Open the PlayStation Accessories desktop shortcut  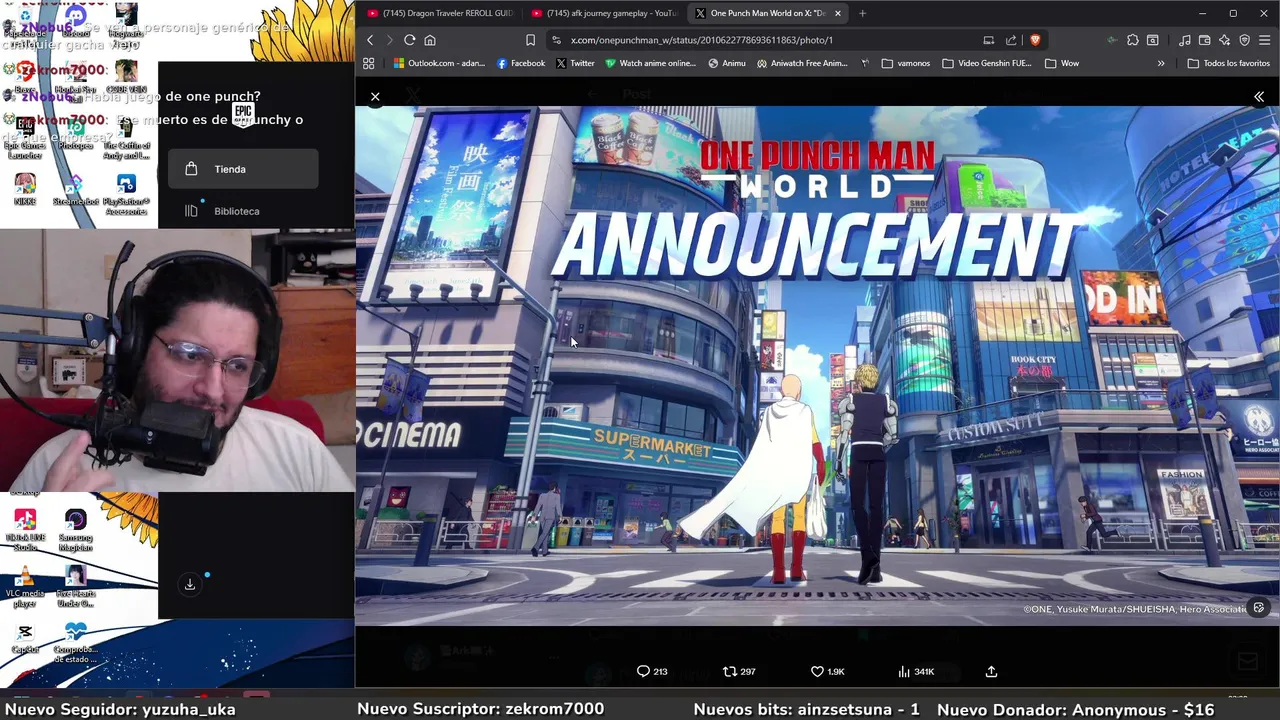click(x=126, y=194)
